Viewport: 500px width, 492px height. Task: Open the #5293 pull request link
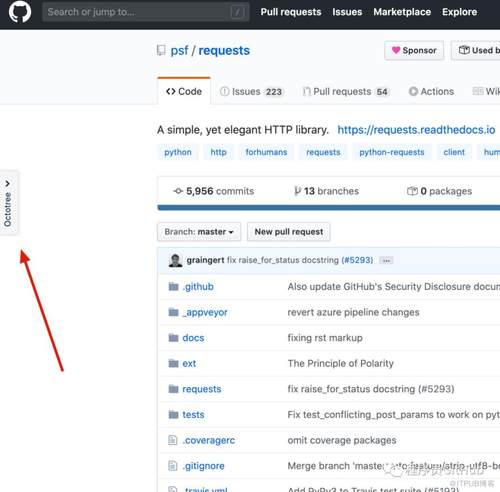coord(357,260)
